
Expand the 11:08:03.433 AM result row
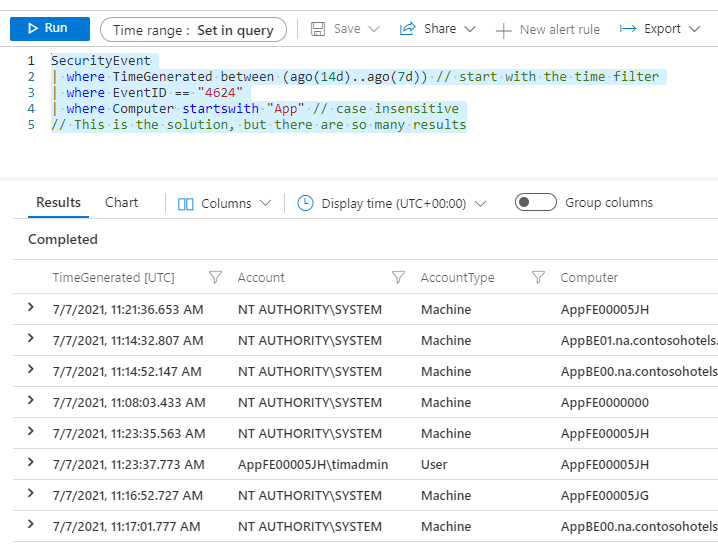[31, 400]
